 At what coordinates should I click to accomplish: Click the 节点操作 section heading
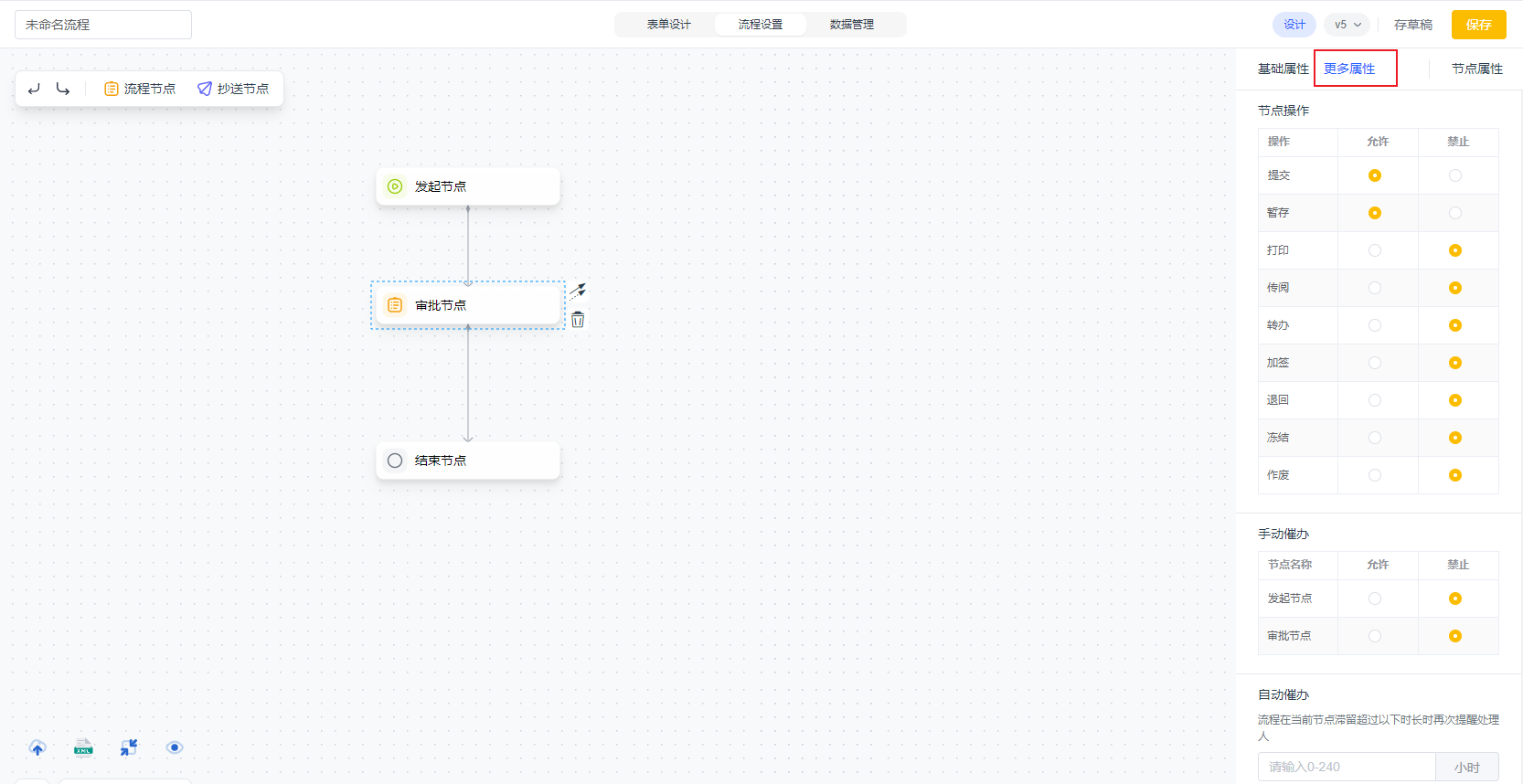click(x=1283, y=111)
